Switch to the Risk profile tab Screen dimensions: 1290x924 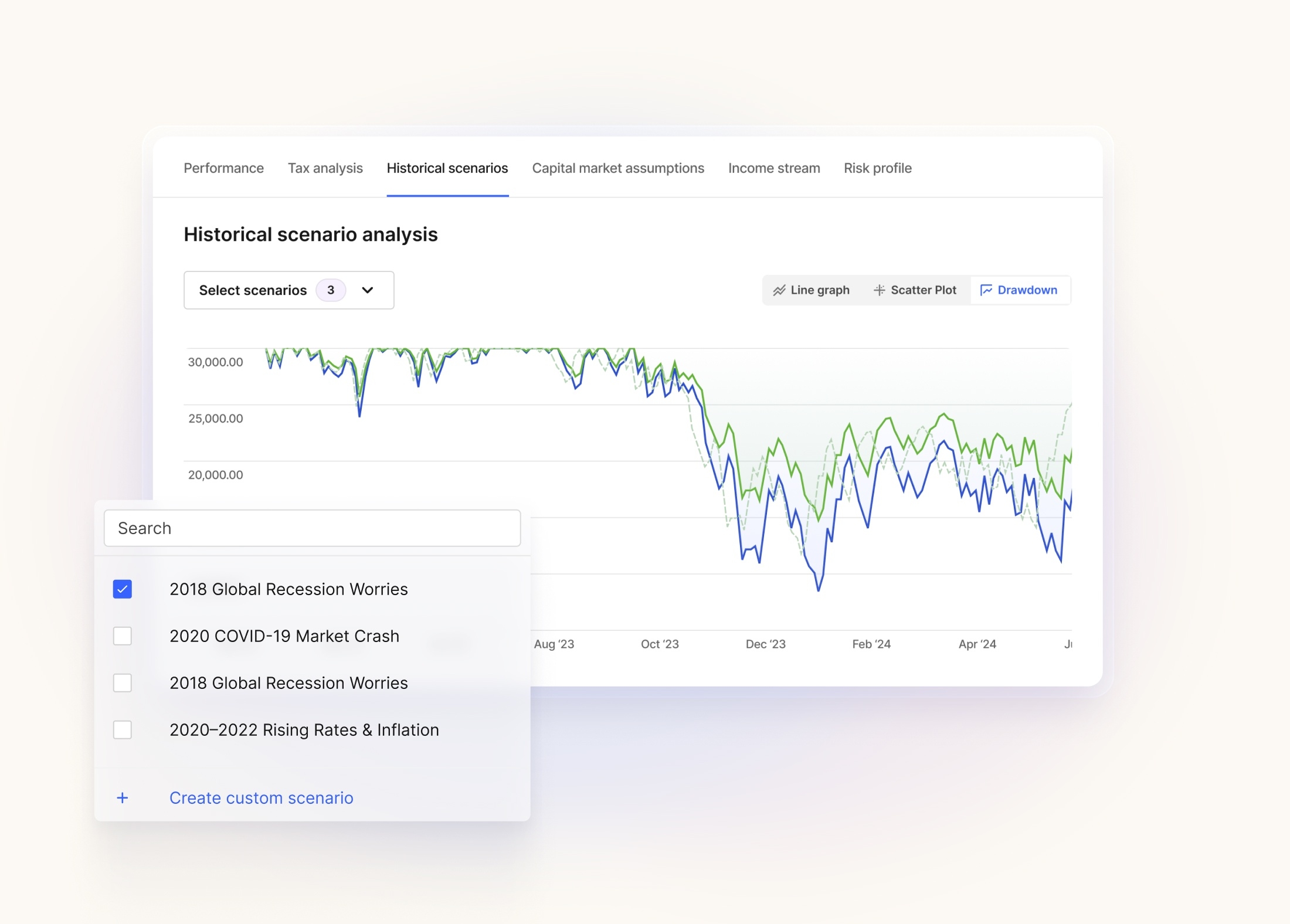pos(877,168)
